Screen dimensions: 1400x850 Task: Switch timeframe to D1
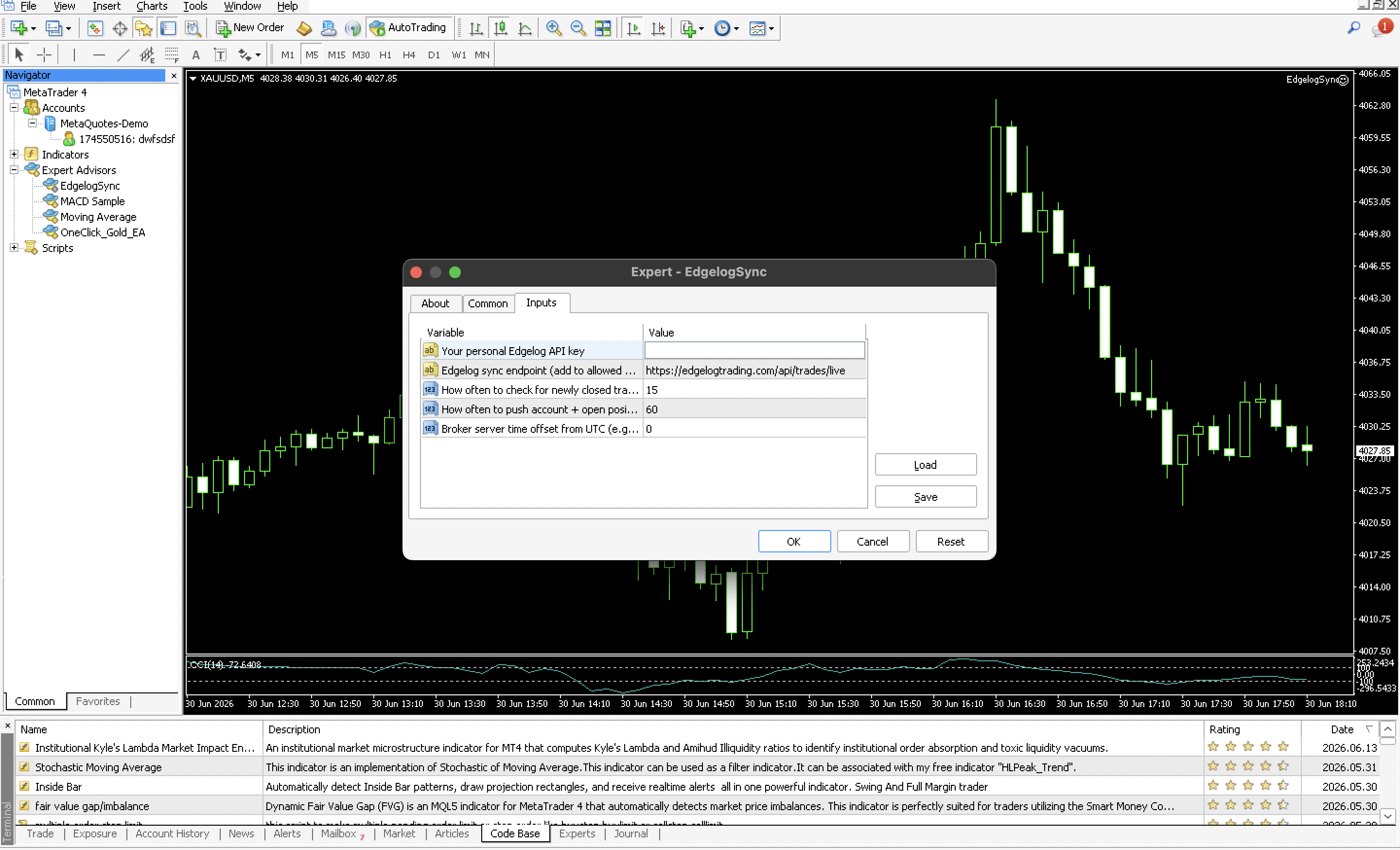pos(434,55)
